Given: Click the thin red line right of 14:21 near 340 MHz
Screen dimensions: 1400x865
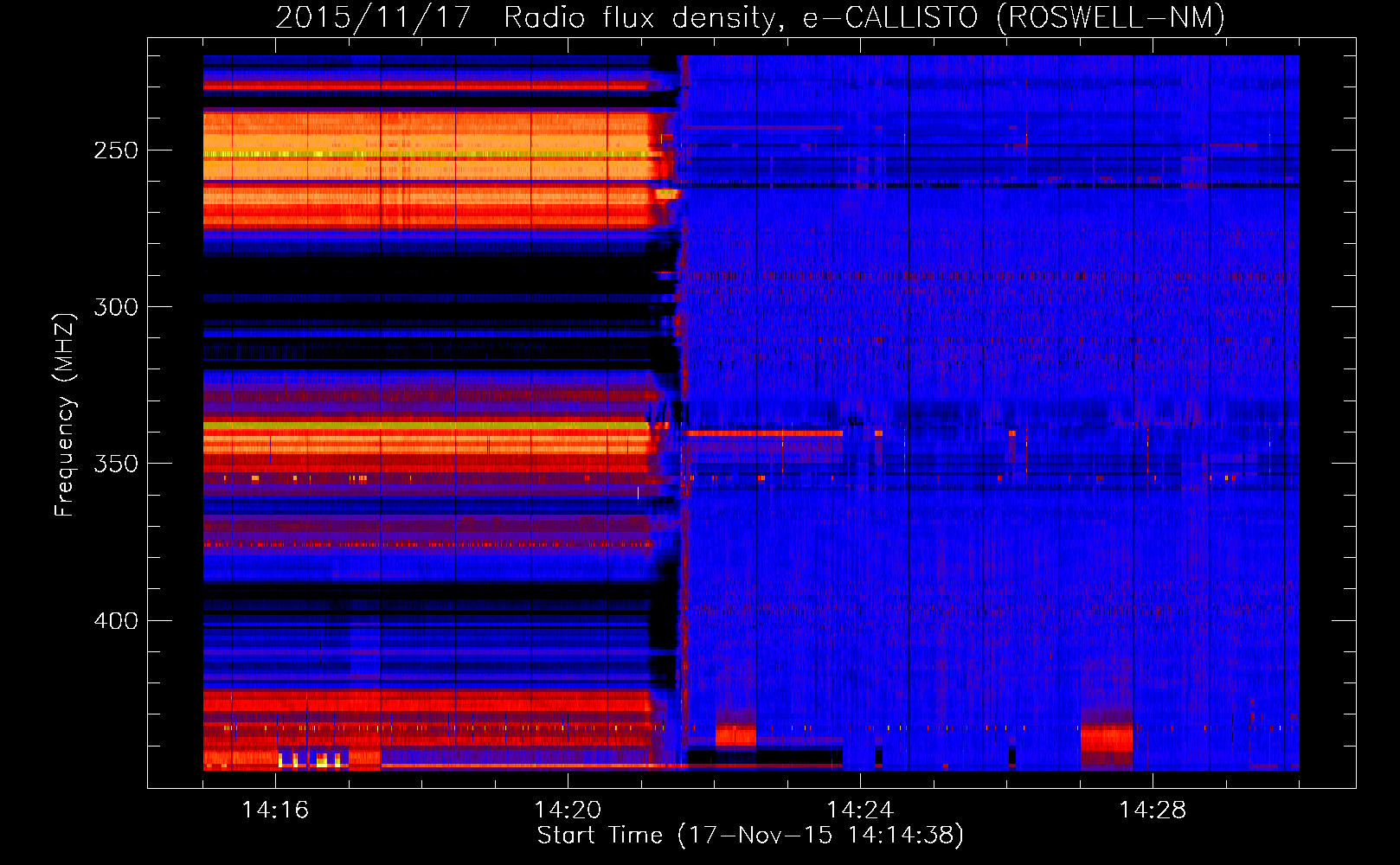Looking at the screenshot, I should click(761, 432).
